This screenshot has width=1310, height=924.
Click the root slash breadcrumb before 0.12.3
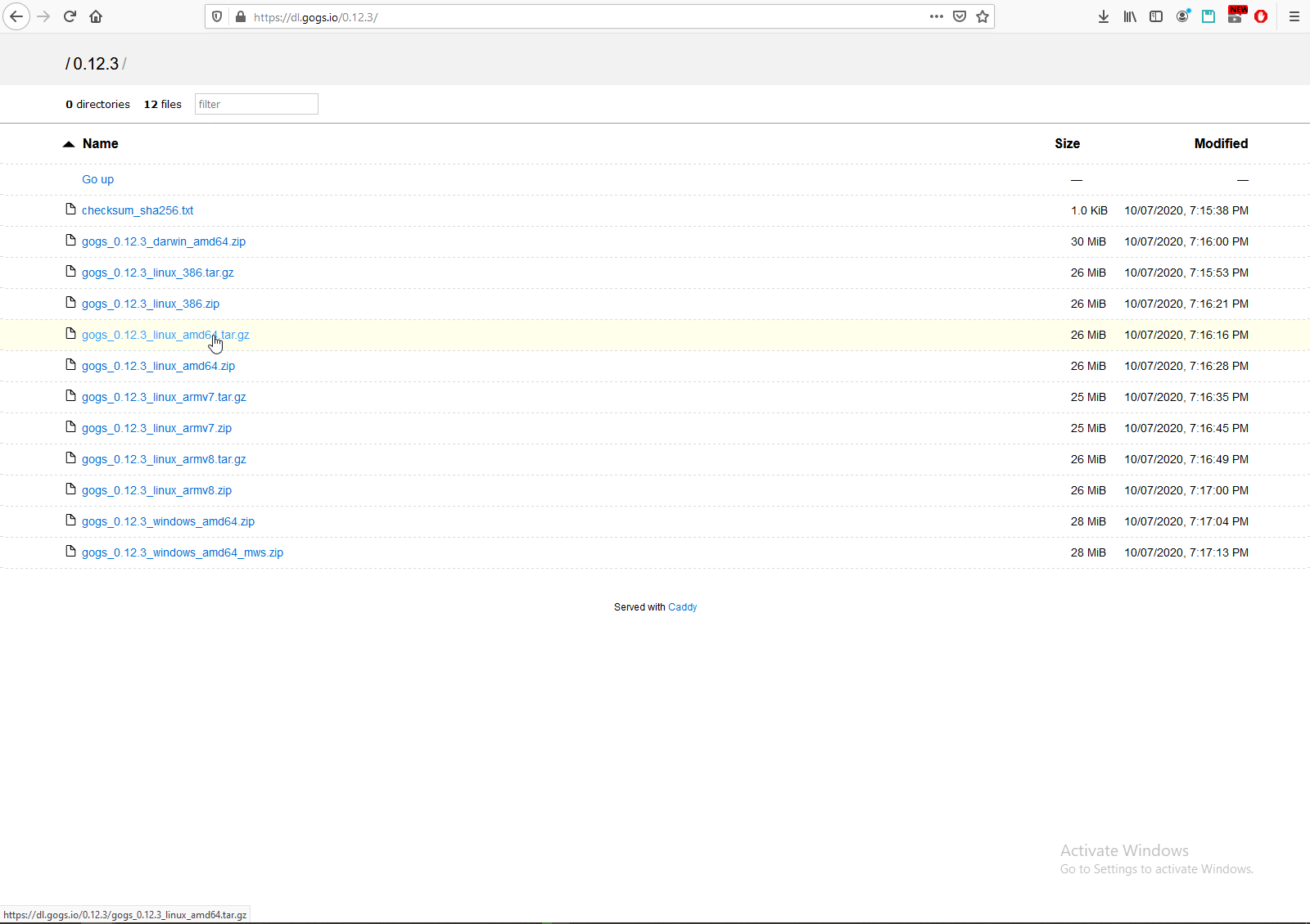[68, 64]
